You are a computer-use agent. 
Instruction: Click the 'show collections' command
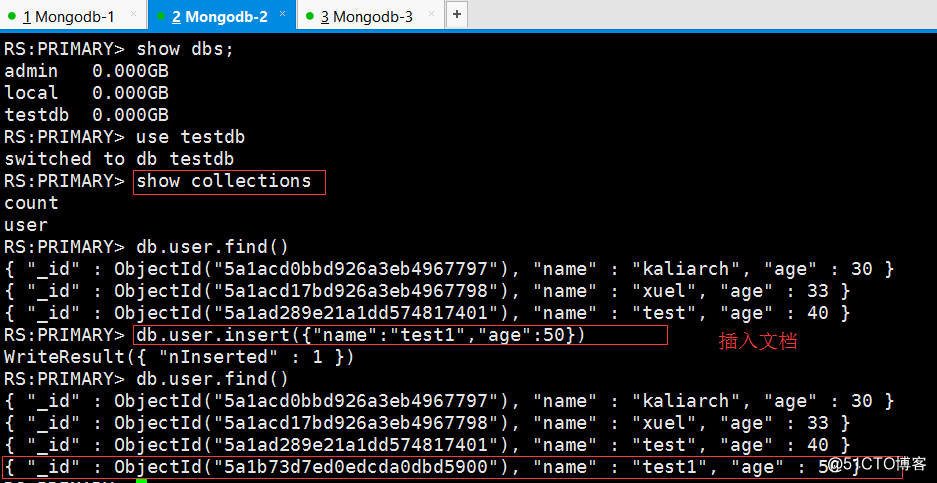click(224, 181)
